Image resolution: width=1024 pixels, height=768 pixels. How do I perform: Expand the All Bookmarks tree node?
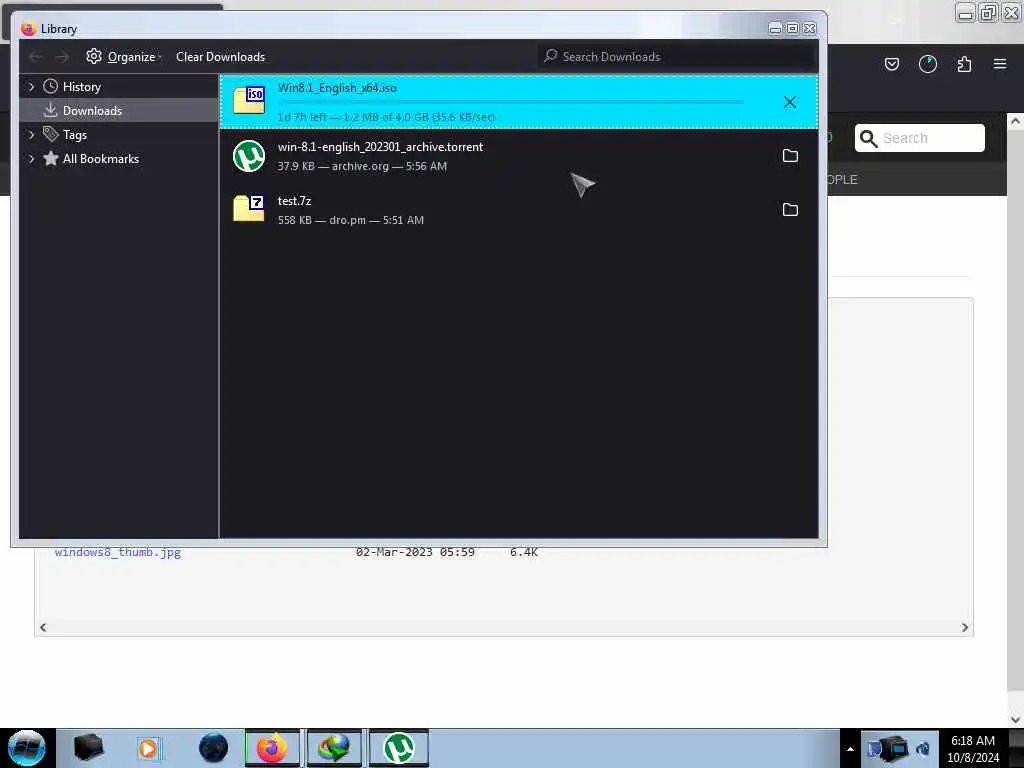coord(31,159)
